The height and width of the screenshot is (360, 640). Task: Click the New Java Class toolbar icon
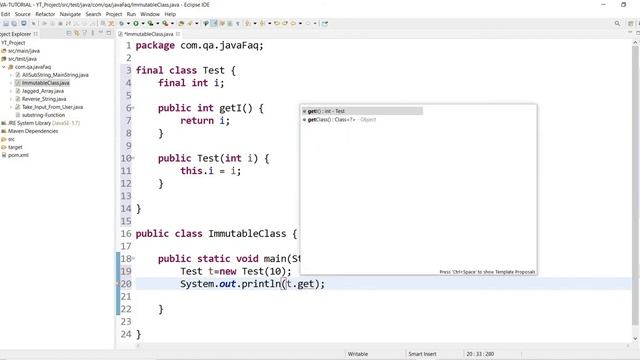190,23
